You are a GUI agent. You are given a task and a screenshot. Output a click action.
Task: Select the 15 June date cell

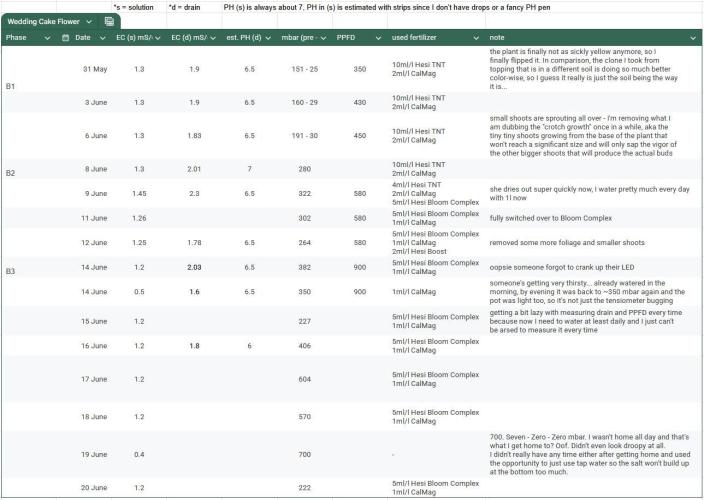pyautogui.click(x=94, y=321)
